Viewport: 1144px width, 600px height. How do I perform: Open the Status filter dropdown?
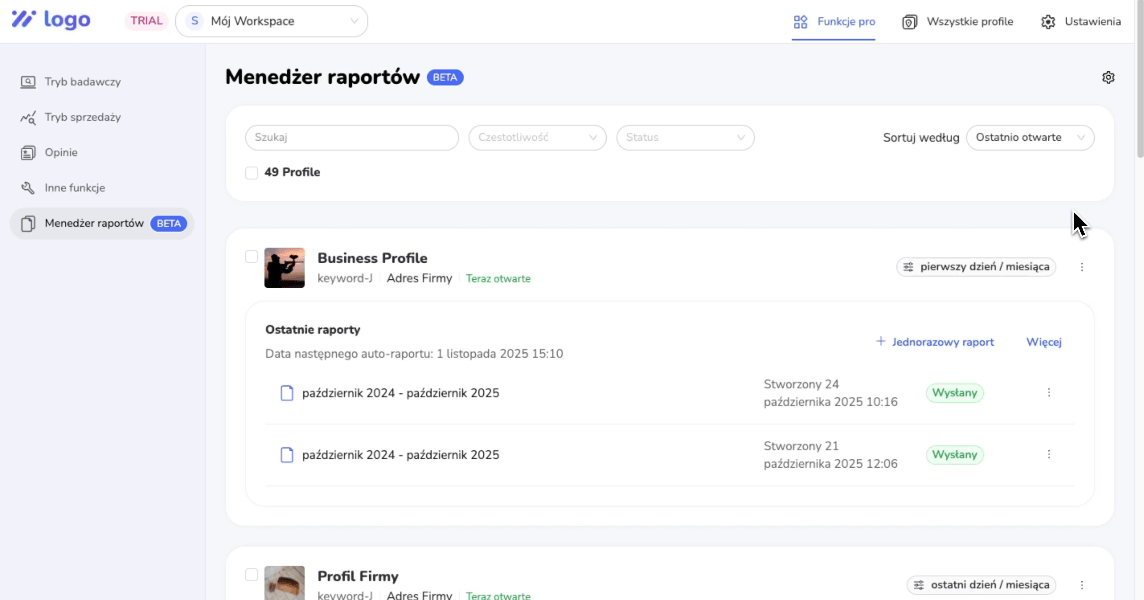click(x=685, y=138)
